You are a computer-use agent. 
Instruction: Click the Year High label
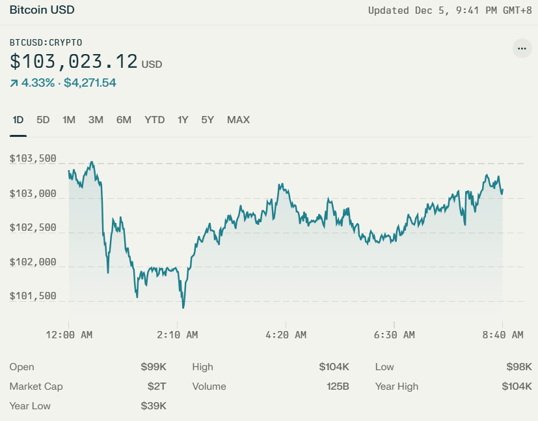coord(397,387)
